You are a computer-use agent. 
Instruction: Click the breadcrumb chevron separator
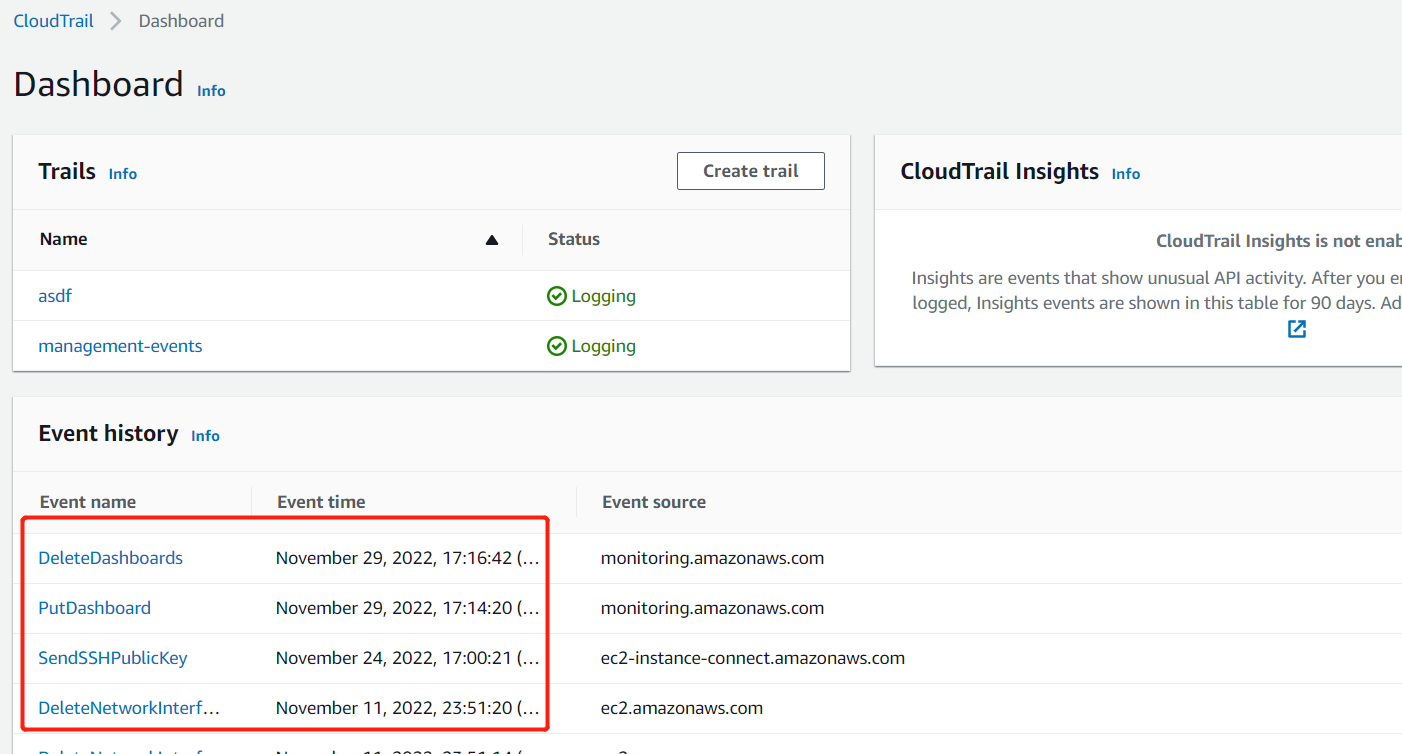click(116, 21)
